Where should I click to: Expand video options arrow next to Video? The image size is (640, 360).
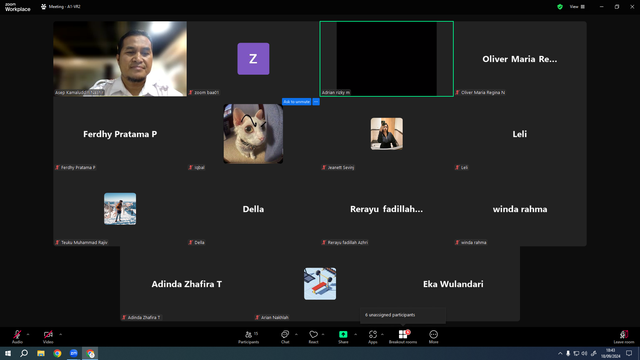60,334
